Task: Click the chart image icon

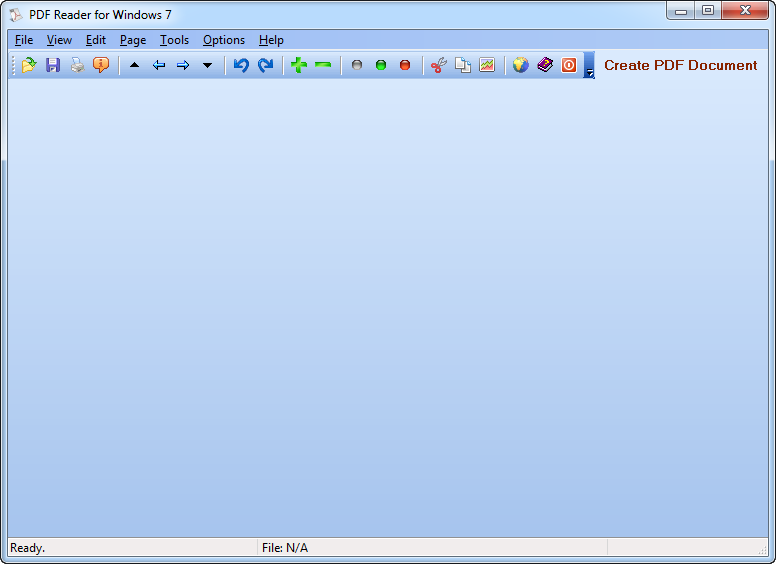Action: click(x=487, y=65)
